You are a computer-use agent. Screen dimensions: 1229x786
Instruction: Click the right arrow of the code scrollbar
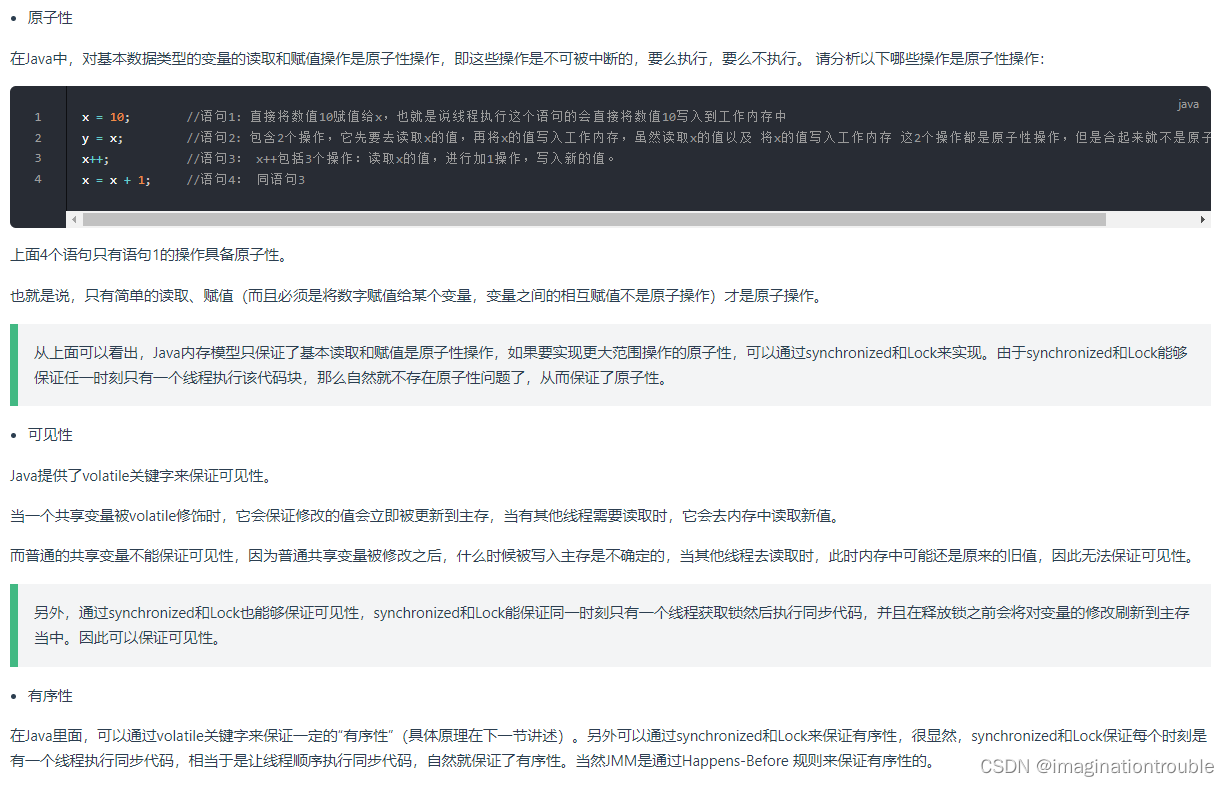click(x=1204, y=218)
